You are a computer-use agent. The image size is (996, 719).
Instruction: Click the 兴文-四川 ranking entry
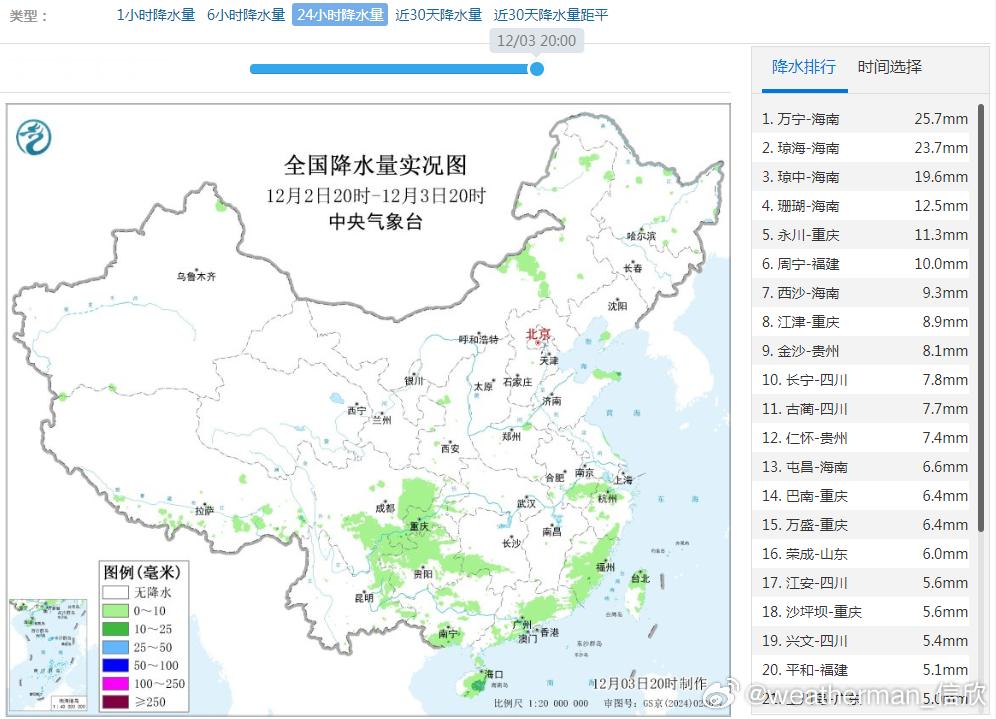pyautogui.click(x=861, y=640)
